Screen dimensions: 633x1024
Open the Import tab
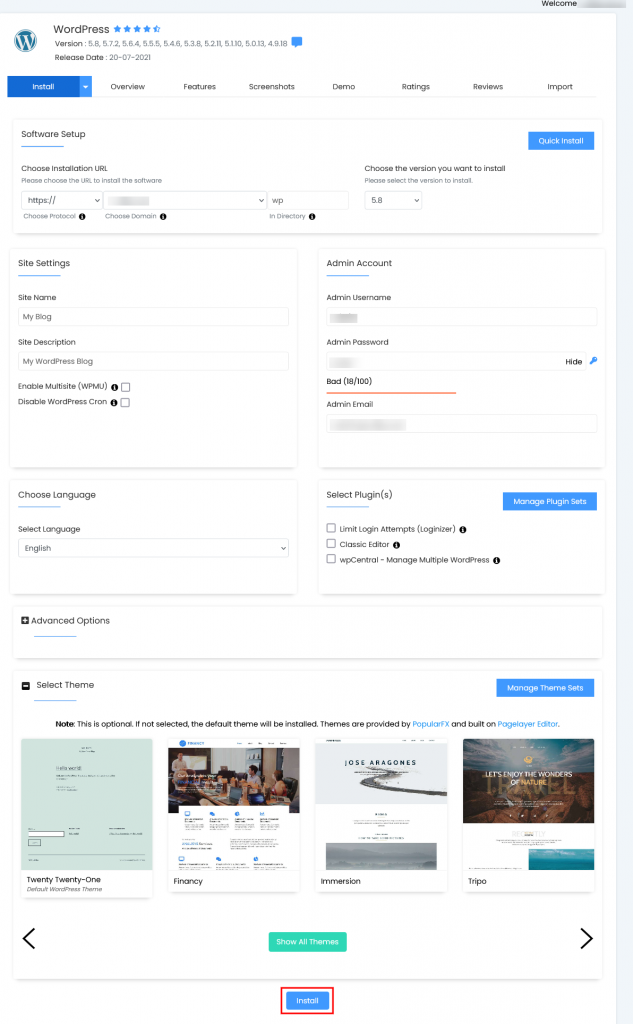560,86
